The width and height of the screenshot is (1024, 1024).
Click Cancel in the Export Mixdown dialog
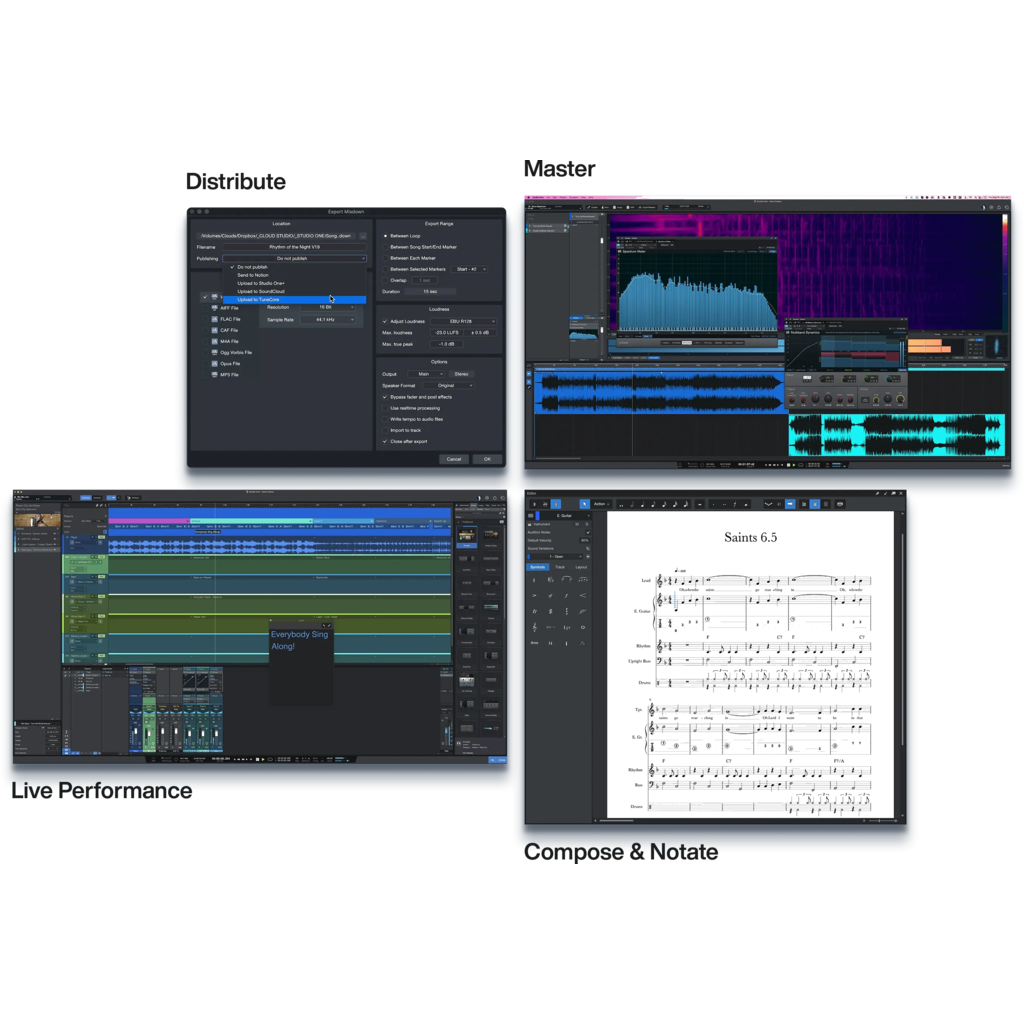click(x=454, y=459)
